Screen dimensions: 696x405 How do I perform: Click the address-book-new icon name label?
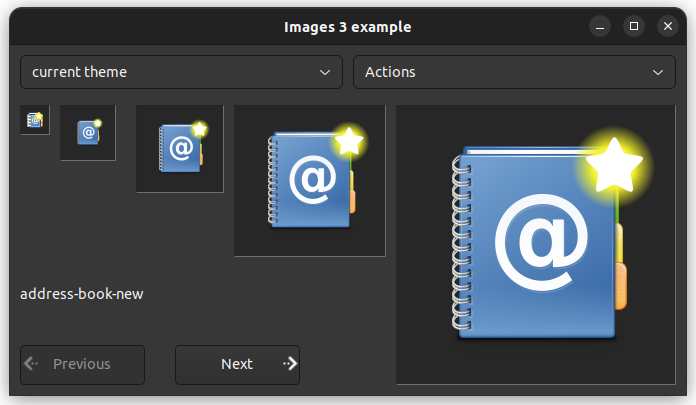pyautogui.click(x=82, y=294)
